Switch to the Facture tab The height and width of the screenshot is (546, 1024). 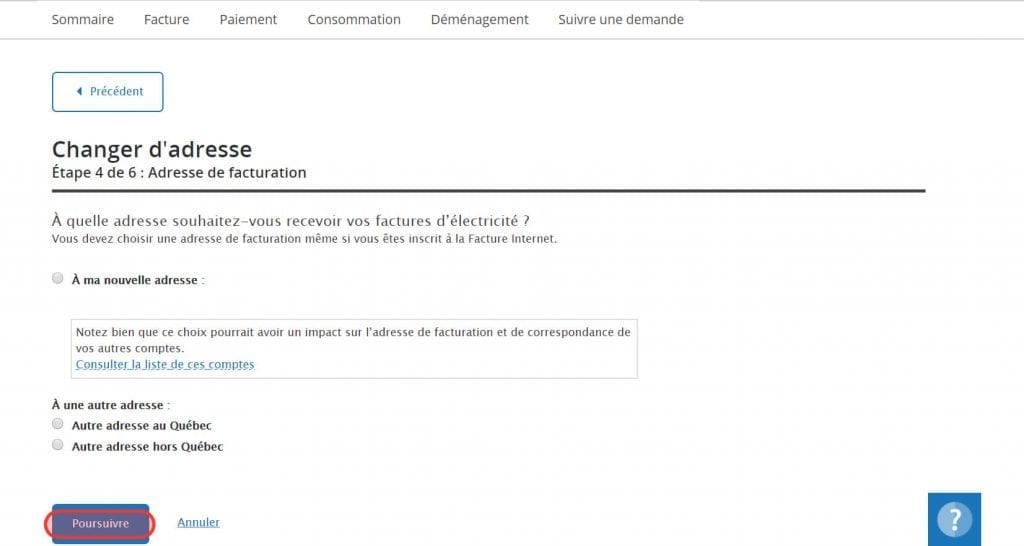[167, 20]
